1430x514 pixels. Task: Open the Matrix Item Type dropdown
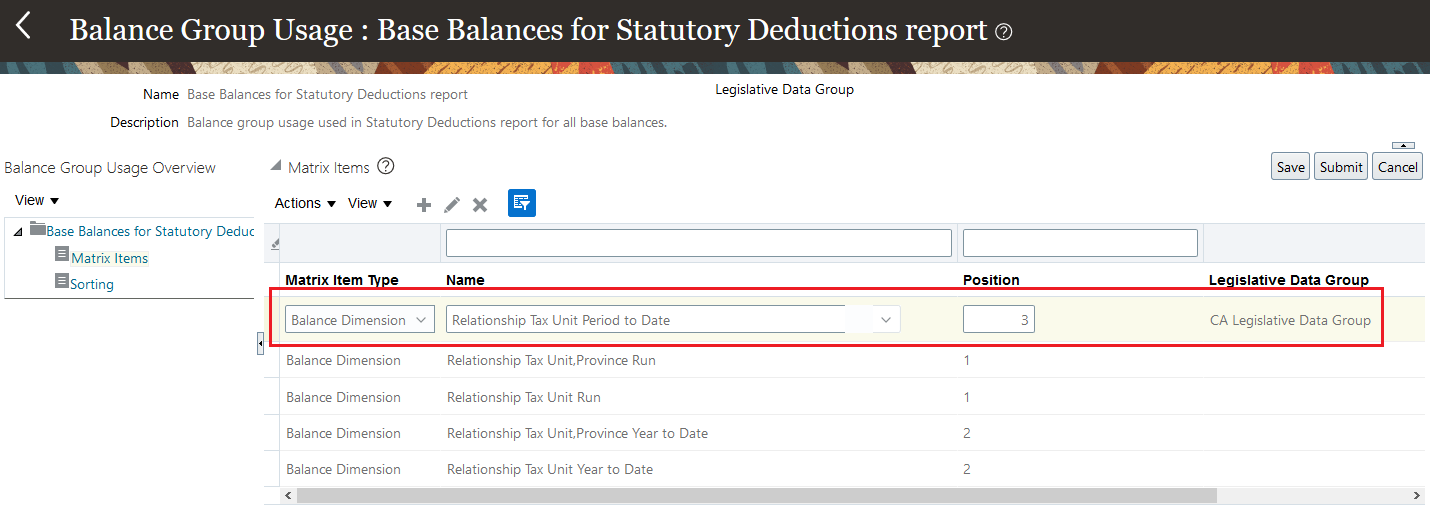(x=421, y=320)
